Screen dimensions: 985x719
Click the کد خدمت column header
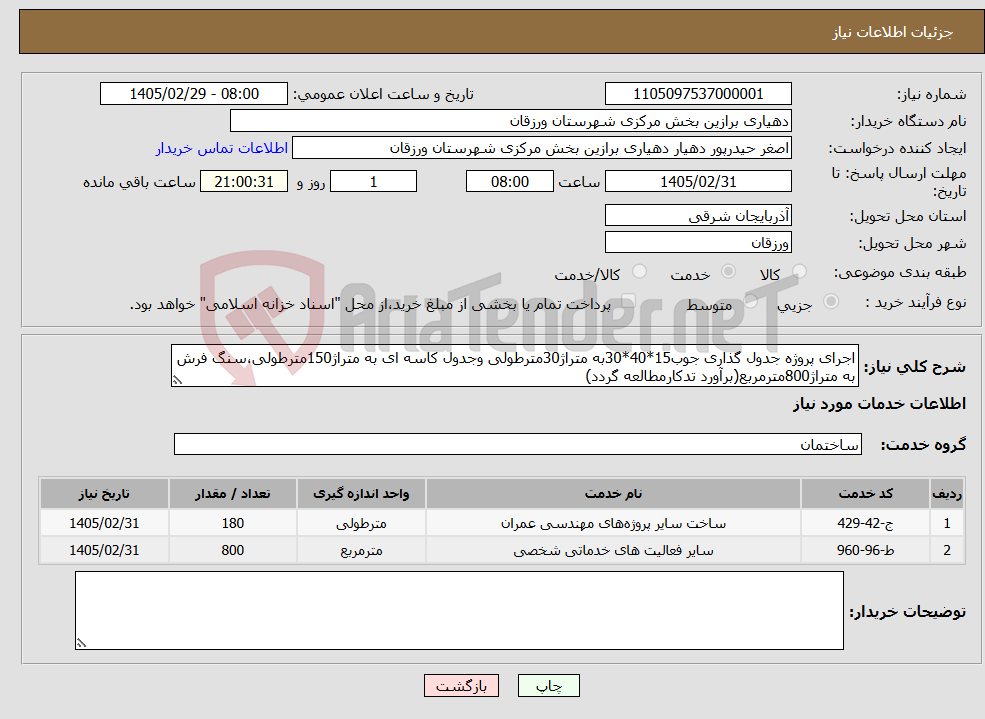pos(865,494)
